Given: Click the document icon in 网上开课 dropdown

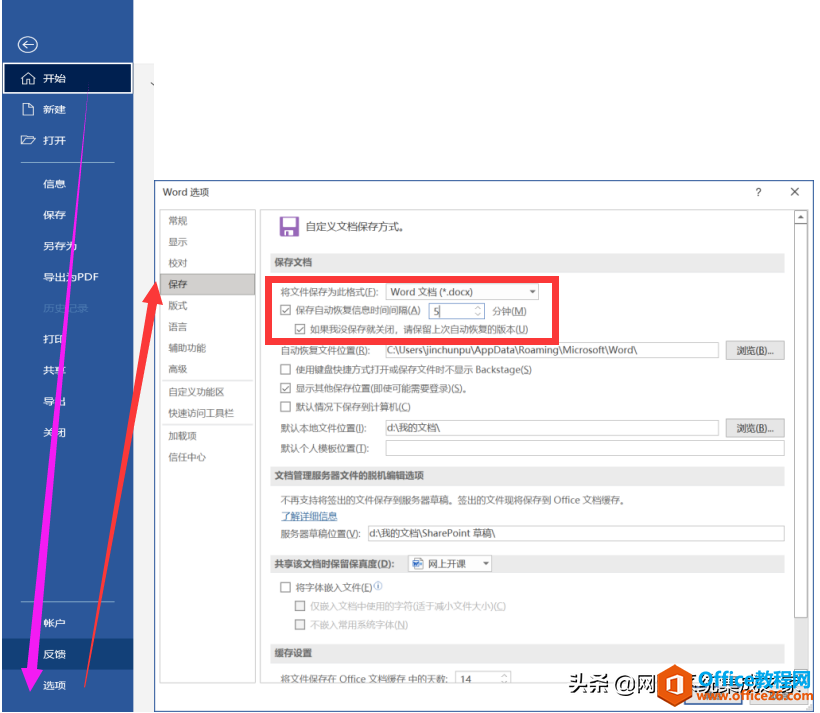Looking at the screenshot, I should point(417,563).
